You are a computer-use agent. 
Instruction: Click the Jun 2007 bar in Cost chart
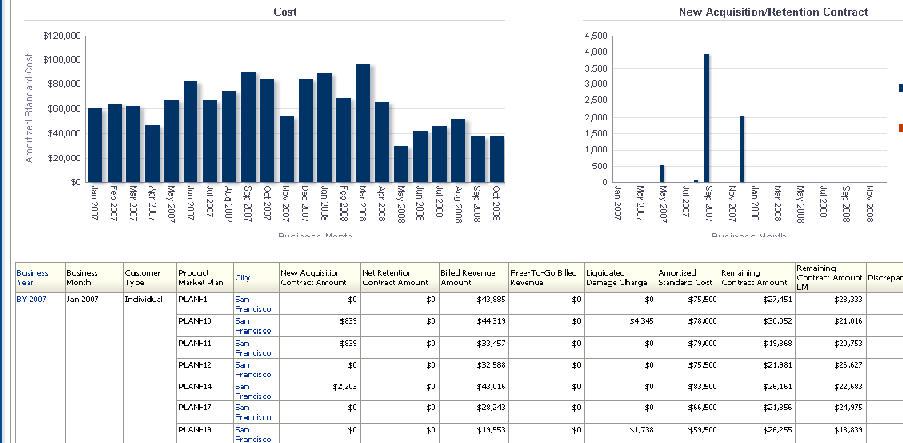pyautogui.click(x=191, y=132)
